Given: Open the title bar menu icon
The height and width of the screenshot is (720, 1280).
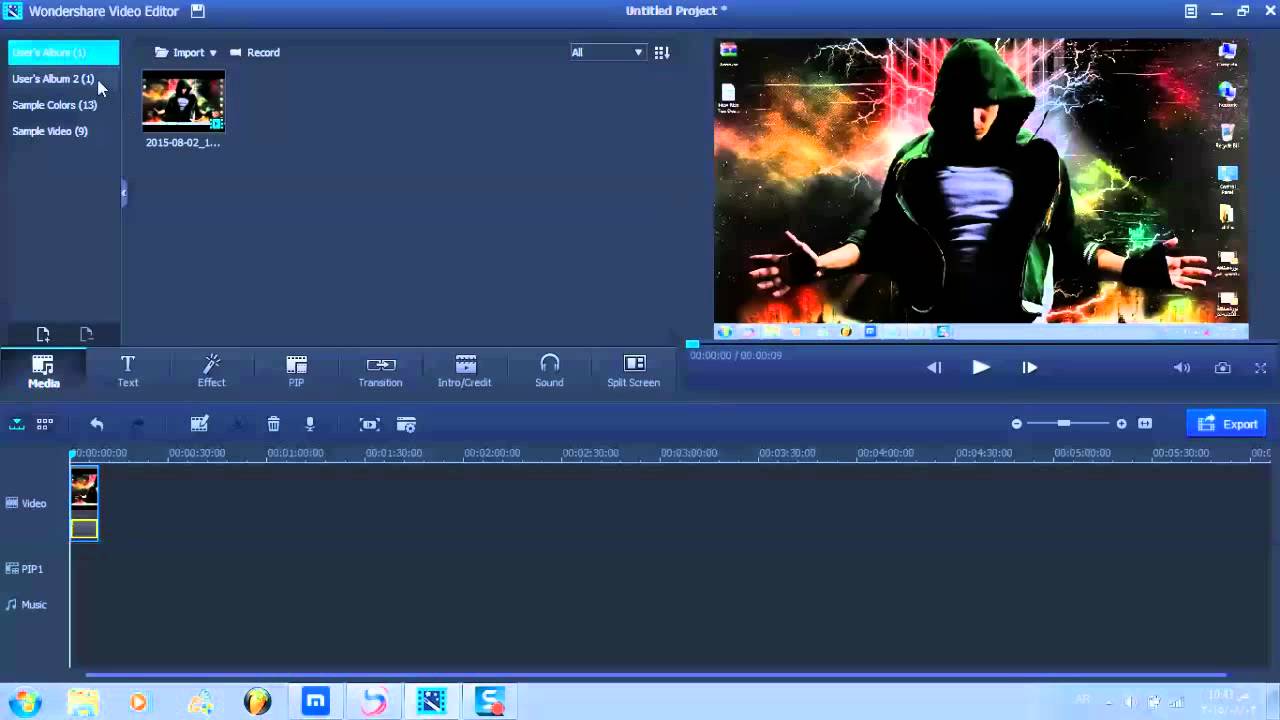Looking at the screenshot, I should point(1191,11).
